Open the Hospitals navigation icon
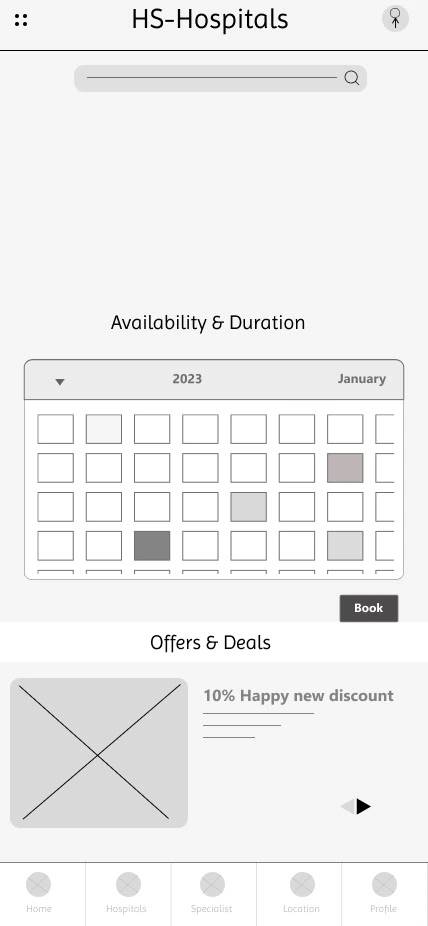428x926 pixels. tap(128, 885)
